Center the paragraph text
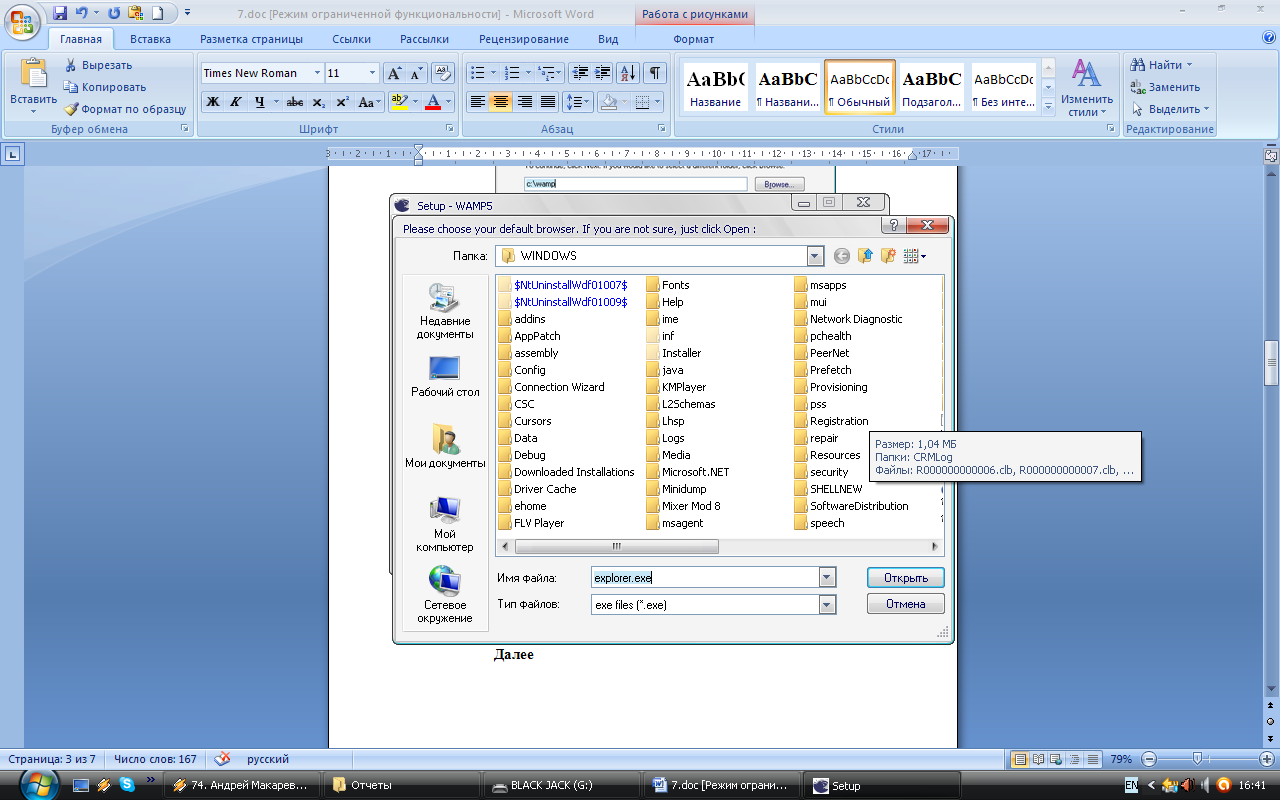 click(x=501, y=102)
